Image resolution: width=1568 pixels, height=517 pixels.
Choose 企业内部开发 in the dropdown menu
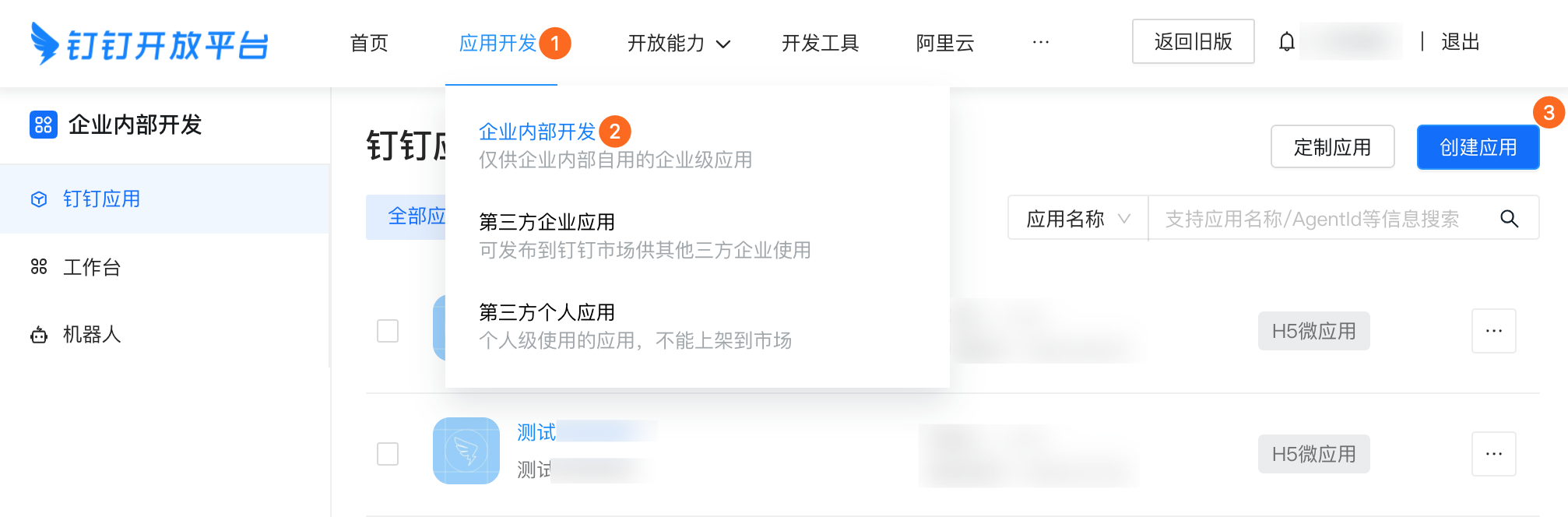click(x=537, y=132)
